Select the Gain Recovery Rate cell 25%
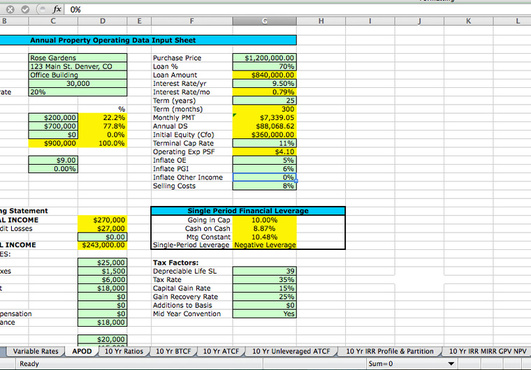 264,297
